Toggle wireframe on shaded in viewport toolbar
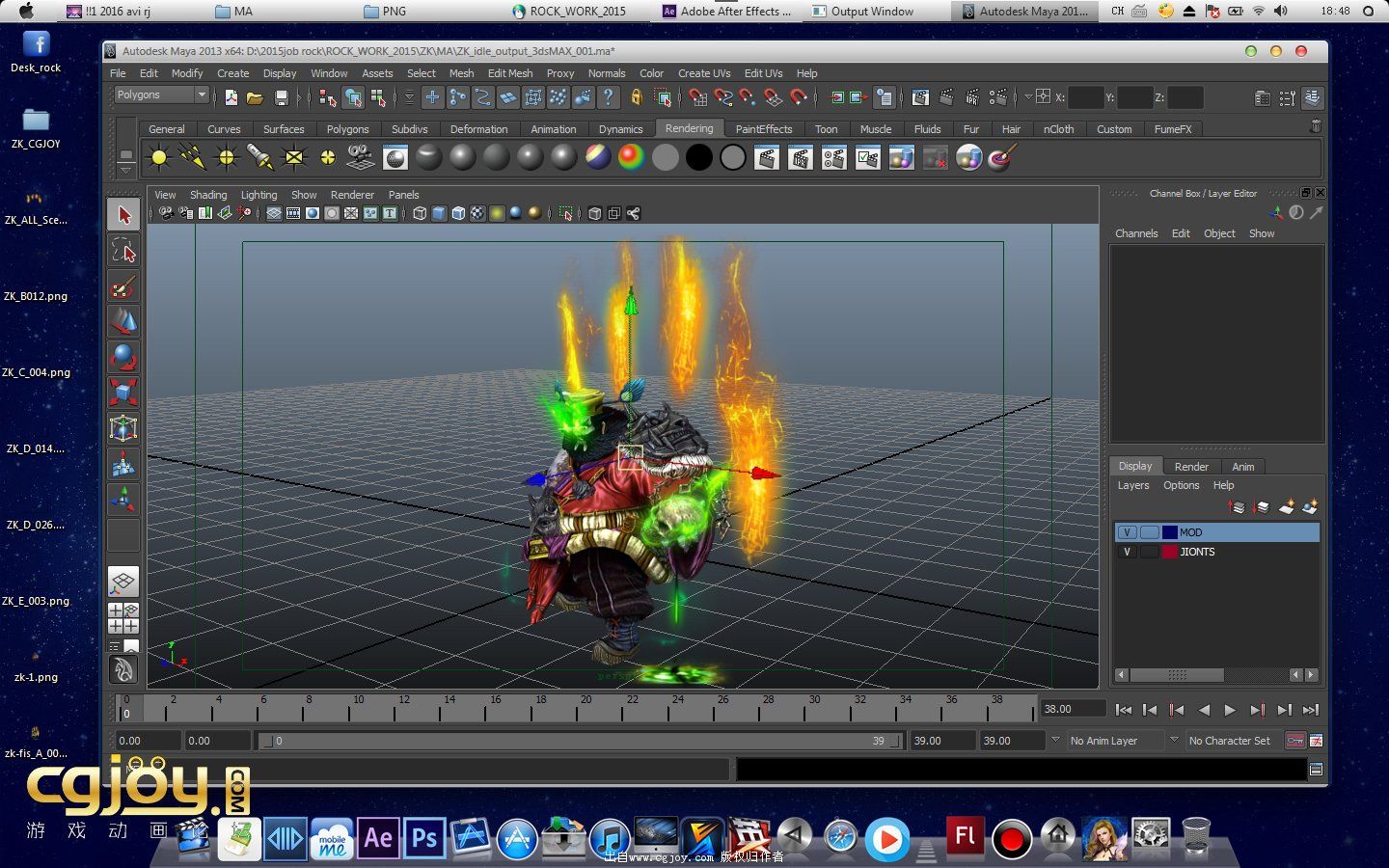The image size is (1389, 868). [x=458, y=213]
